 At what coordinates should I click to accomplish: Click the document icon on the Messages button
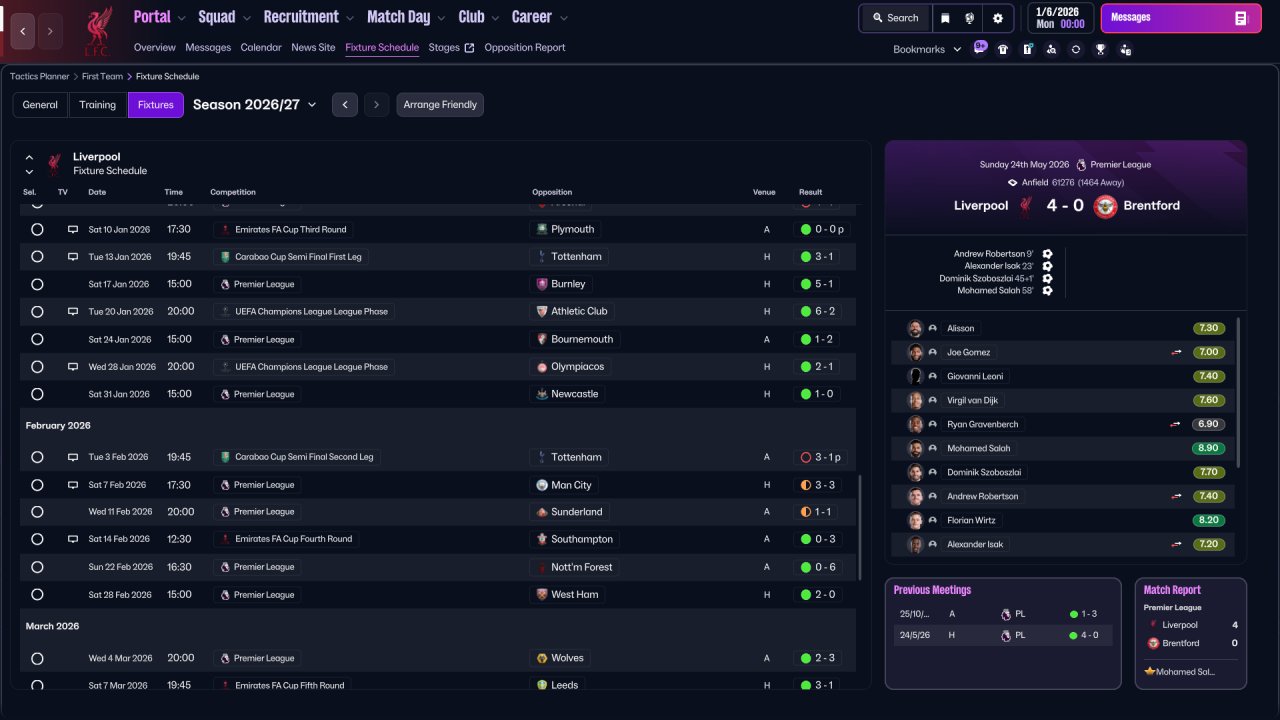(x=1241, y=18)
